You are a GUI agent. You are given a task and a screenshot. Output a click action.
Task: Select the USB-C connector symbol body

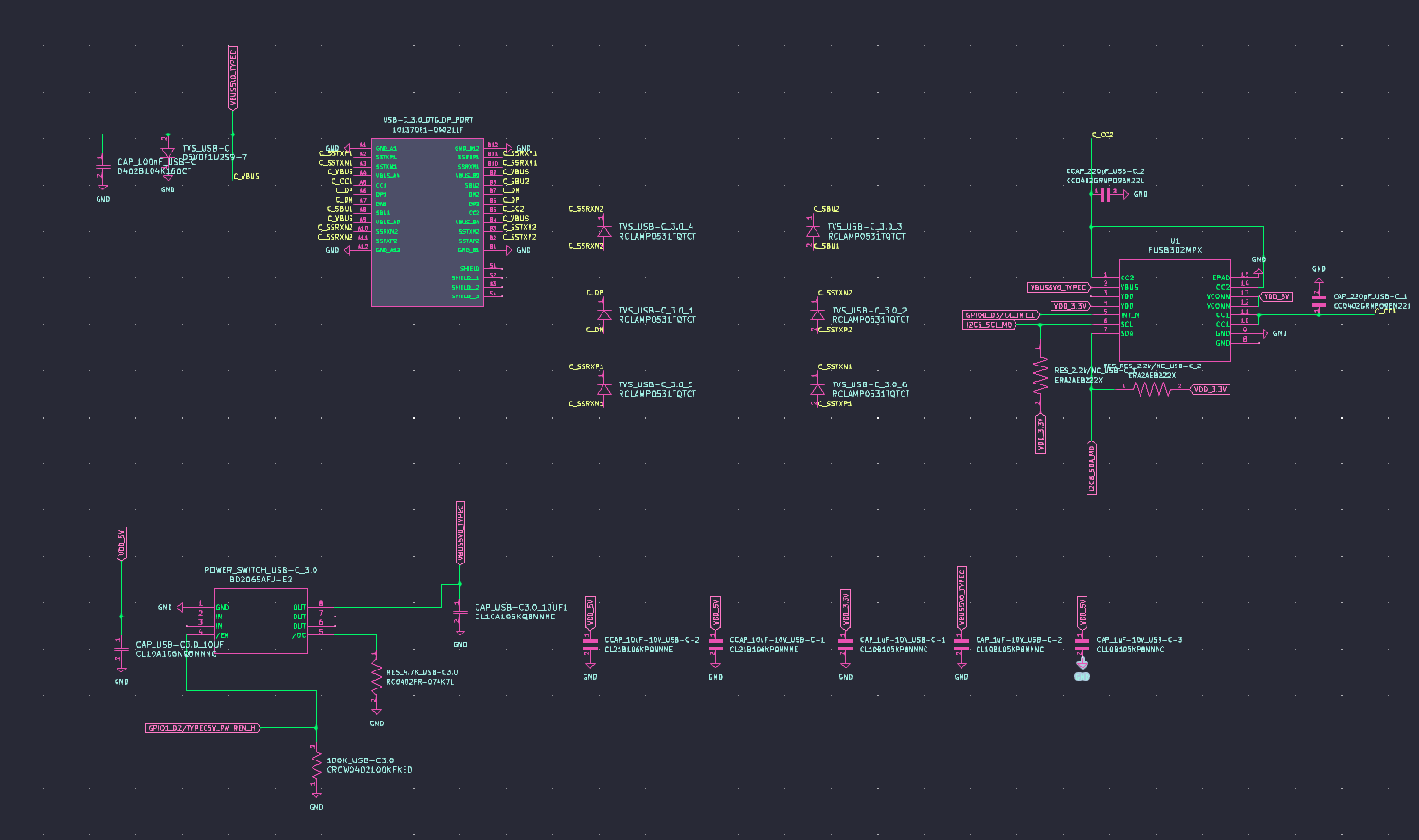click(x=427, y=223)
